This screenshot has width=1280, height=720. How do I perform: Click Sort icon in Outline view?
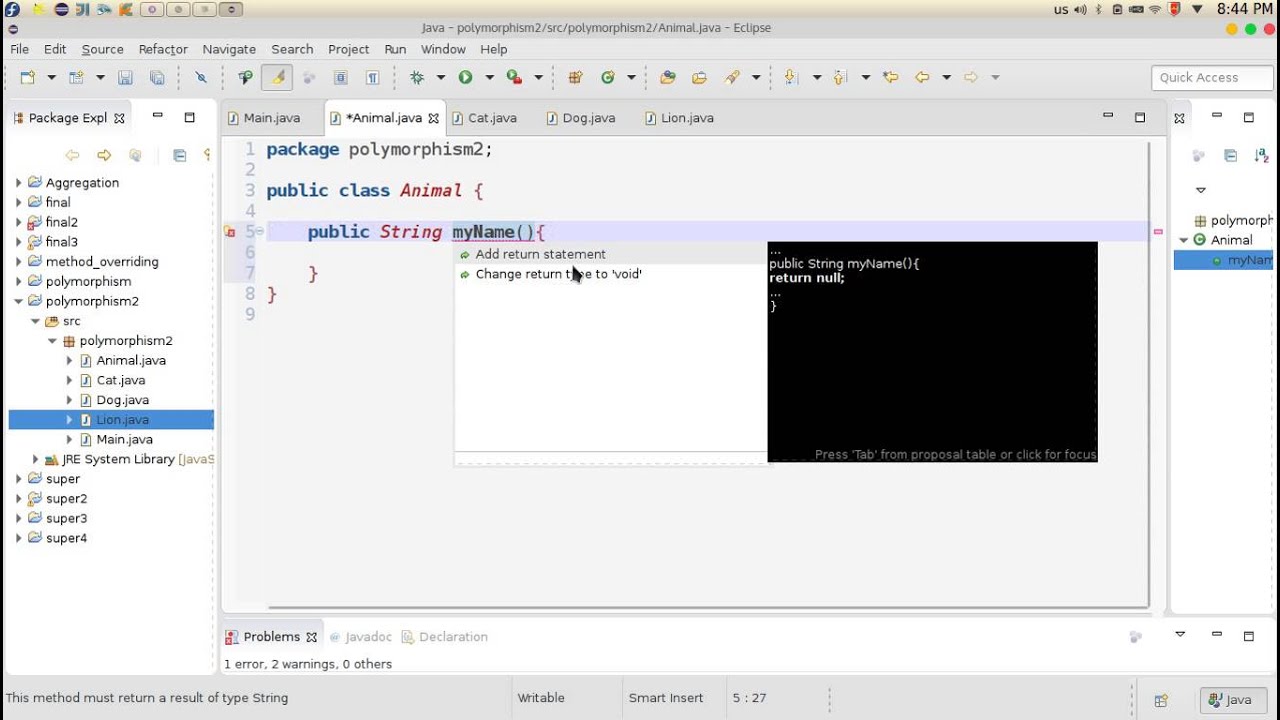(x=1261, y=155)
